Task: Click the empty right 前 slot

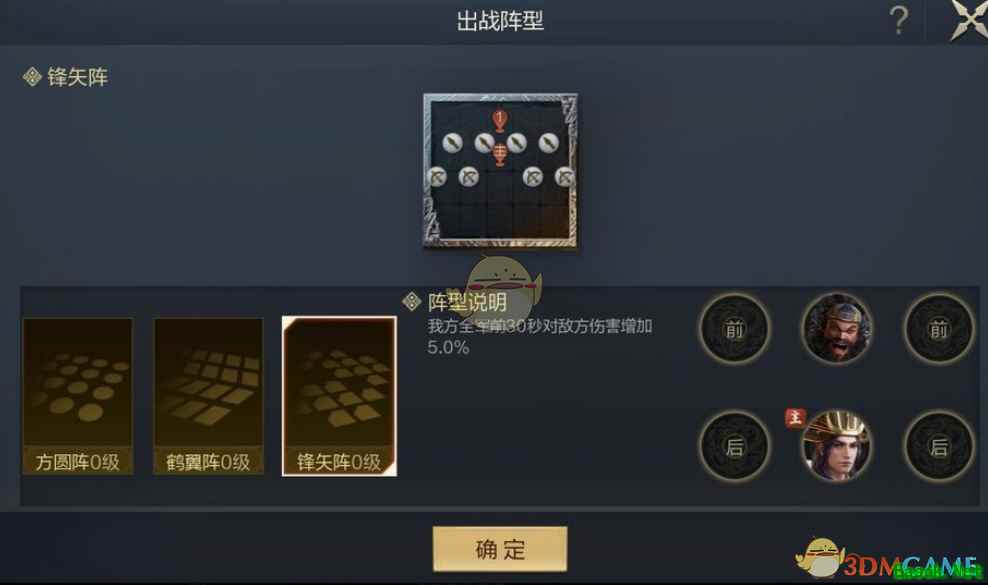Action: pyautogui.click(x=939, y=328)
